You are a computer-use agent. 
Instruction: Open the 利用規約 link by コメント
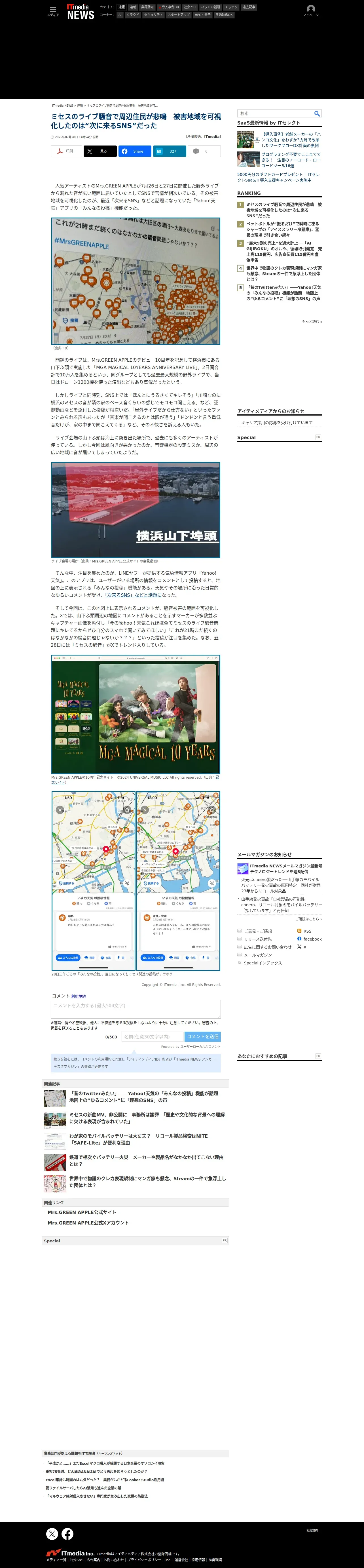79,996
